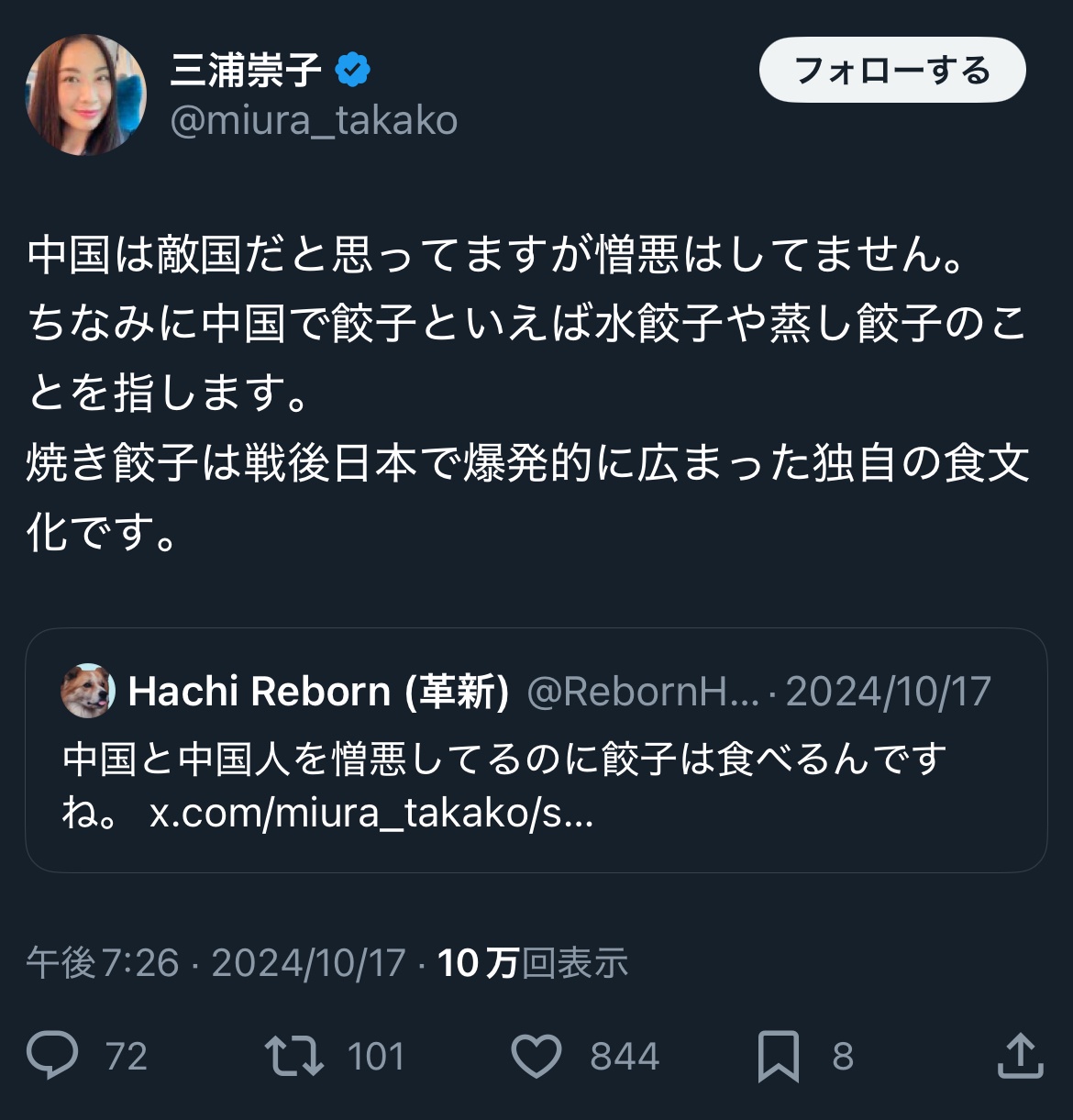This screenshot has height=1120, width=1073.
Task: Follow the account using フォローする button
Action: tap(891, 71)
